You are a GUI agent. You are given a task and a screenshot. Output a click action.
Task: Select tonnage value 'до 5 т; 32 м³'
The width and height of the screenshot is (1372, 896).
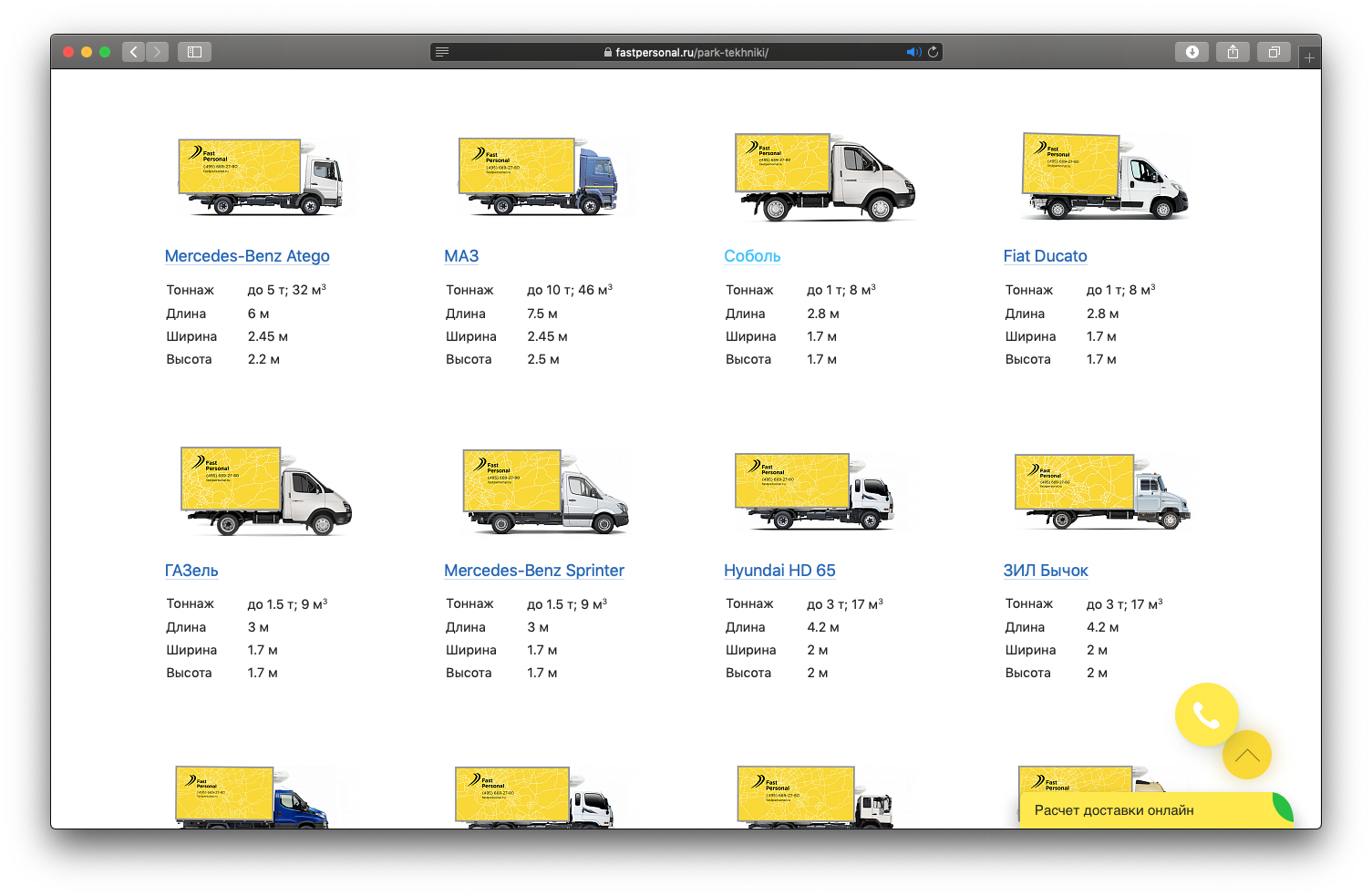point(286,290)
